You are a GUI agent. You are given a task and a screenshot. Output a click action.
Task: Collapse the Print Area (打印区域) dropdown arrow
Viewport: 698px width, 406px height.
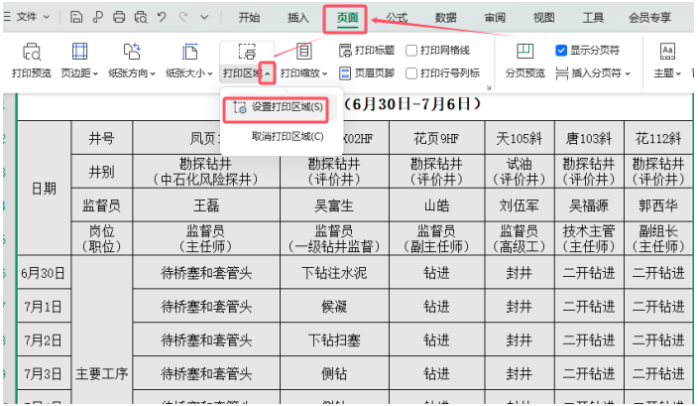(x=266, y=73)
